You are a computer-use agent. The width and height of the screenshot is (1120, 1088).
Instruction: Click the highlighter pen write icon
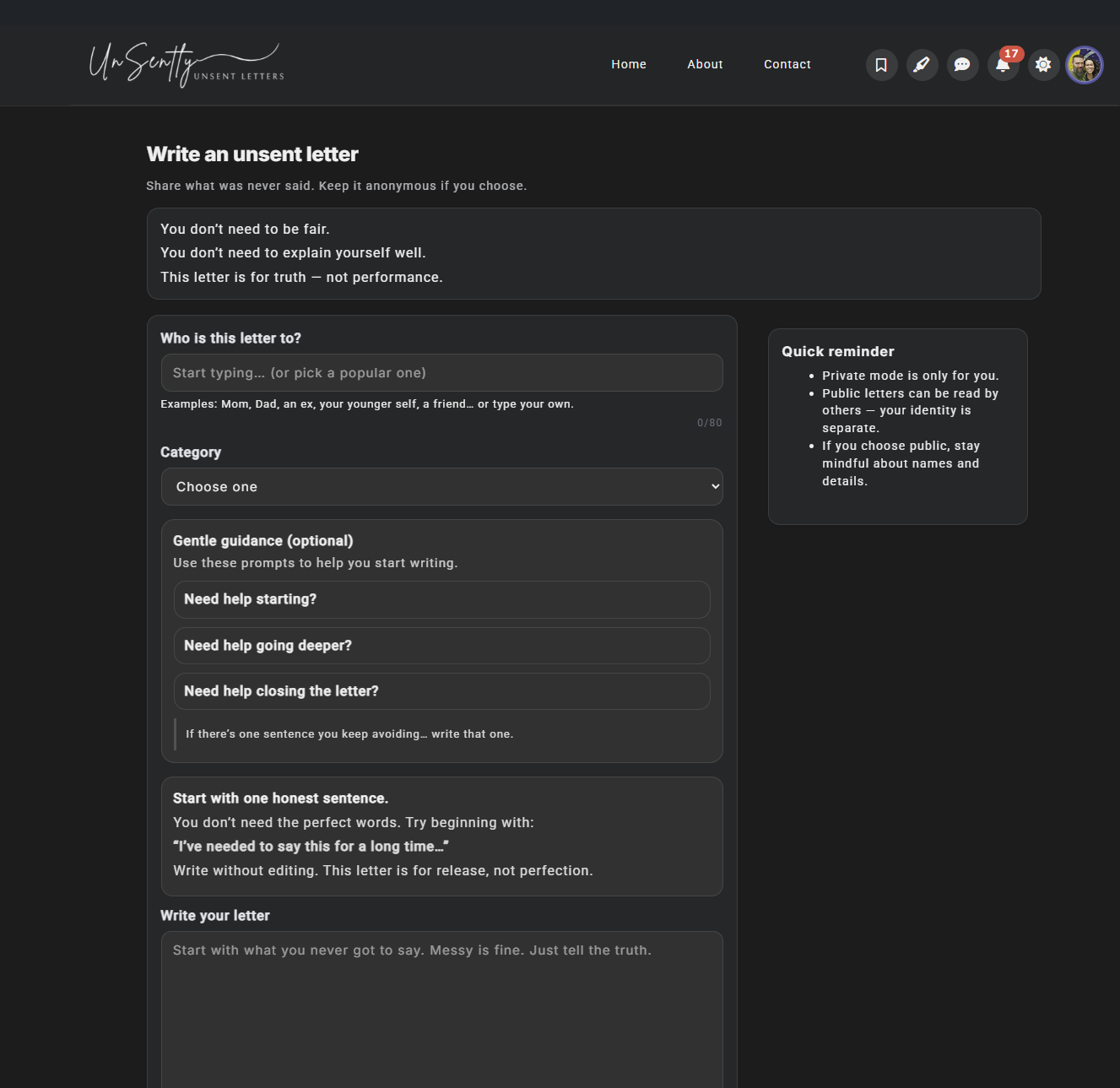click(x=922, y=65)
